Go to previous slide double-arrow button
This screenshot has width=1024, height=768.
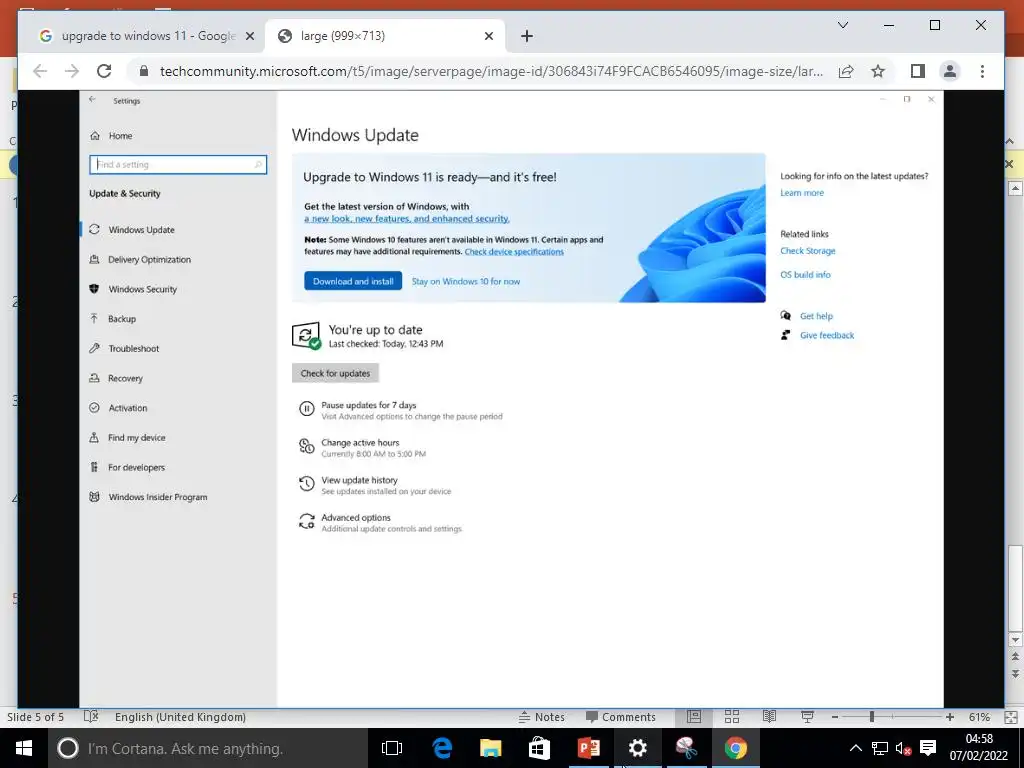(x=1015, y=656)
